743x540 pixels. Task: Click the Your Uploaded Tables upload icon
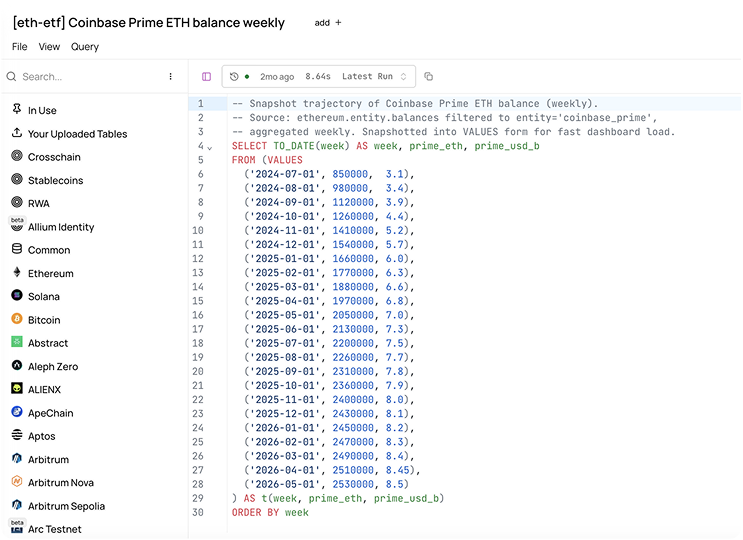17,133
